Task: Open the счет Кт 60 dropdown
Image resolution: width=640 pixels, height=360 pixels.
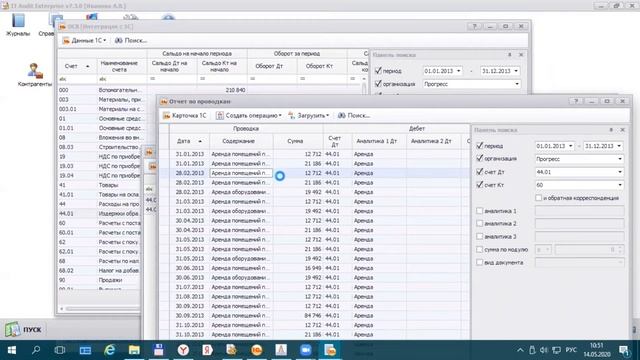Action: pos(620,185)
